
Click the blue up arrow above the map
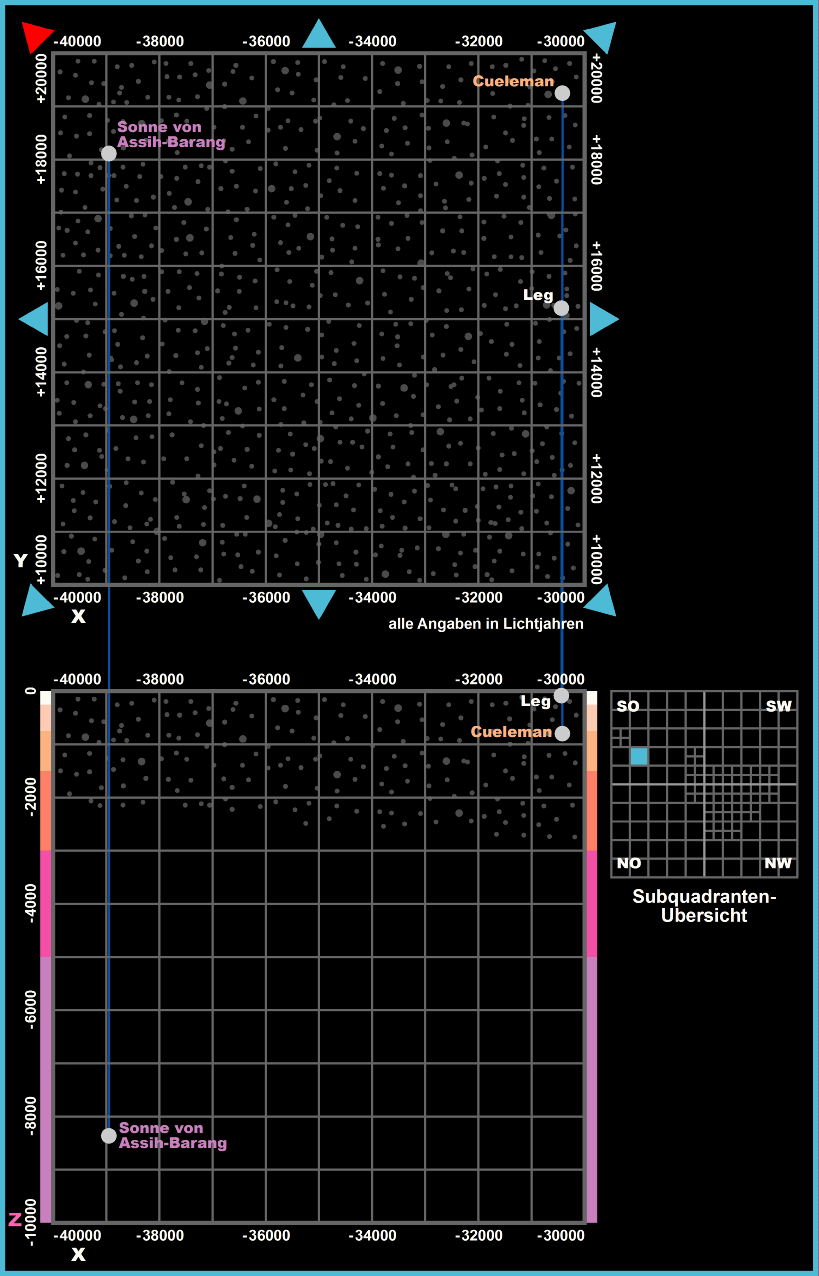point(319,34)
